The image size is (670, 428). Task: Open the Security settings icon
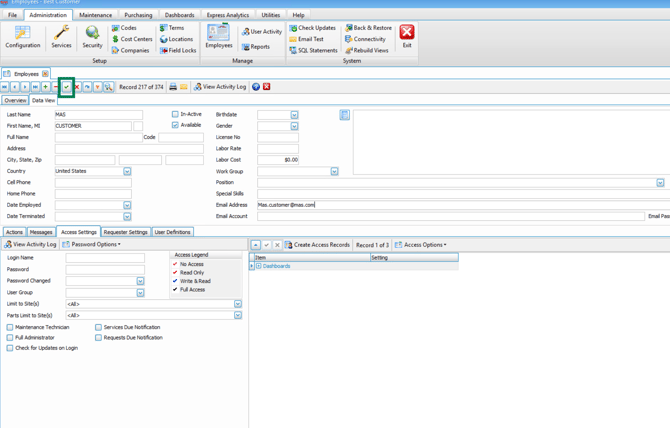tap(92, 37)
